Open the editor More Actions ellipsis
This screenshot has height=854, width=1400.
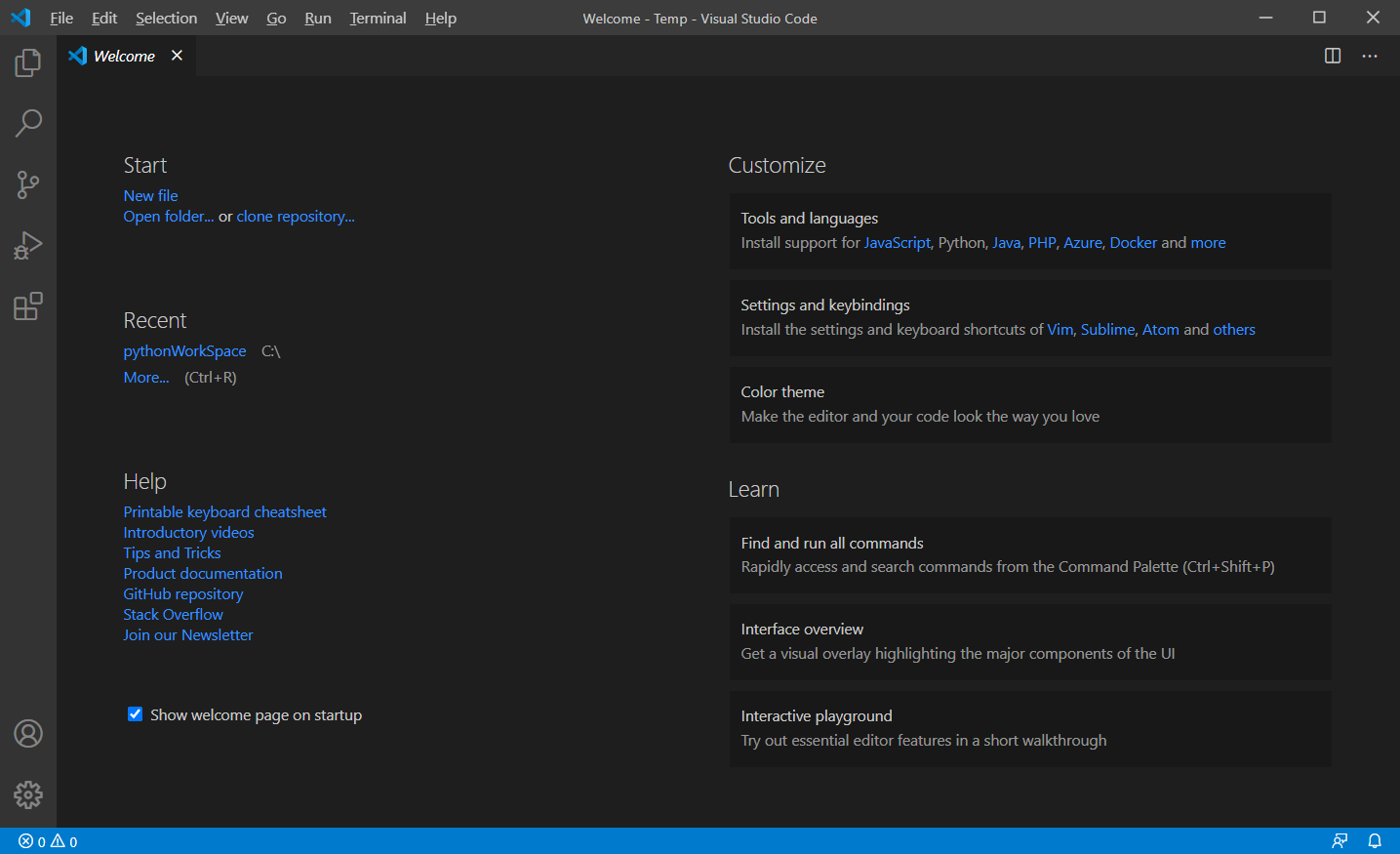1370,56
